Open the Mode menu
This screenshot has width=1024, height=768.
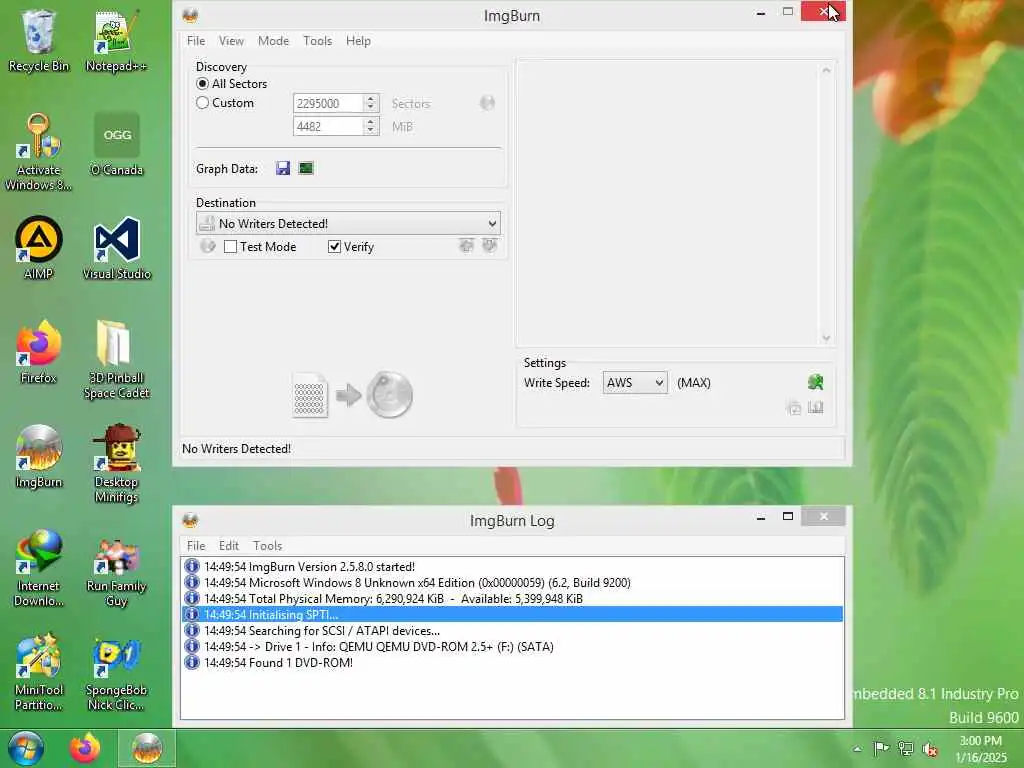(x=274, y=40)
